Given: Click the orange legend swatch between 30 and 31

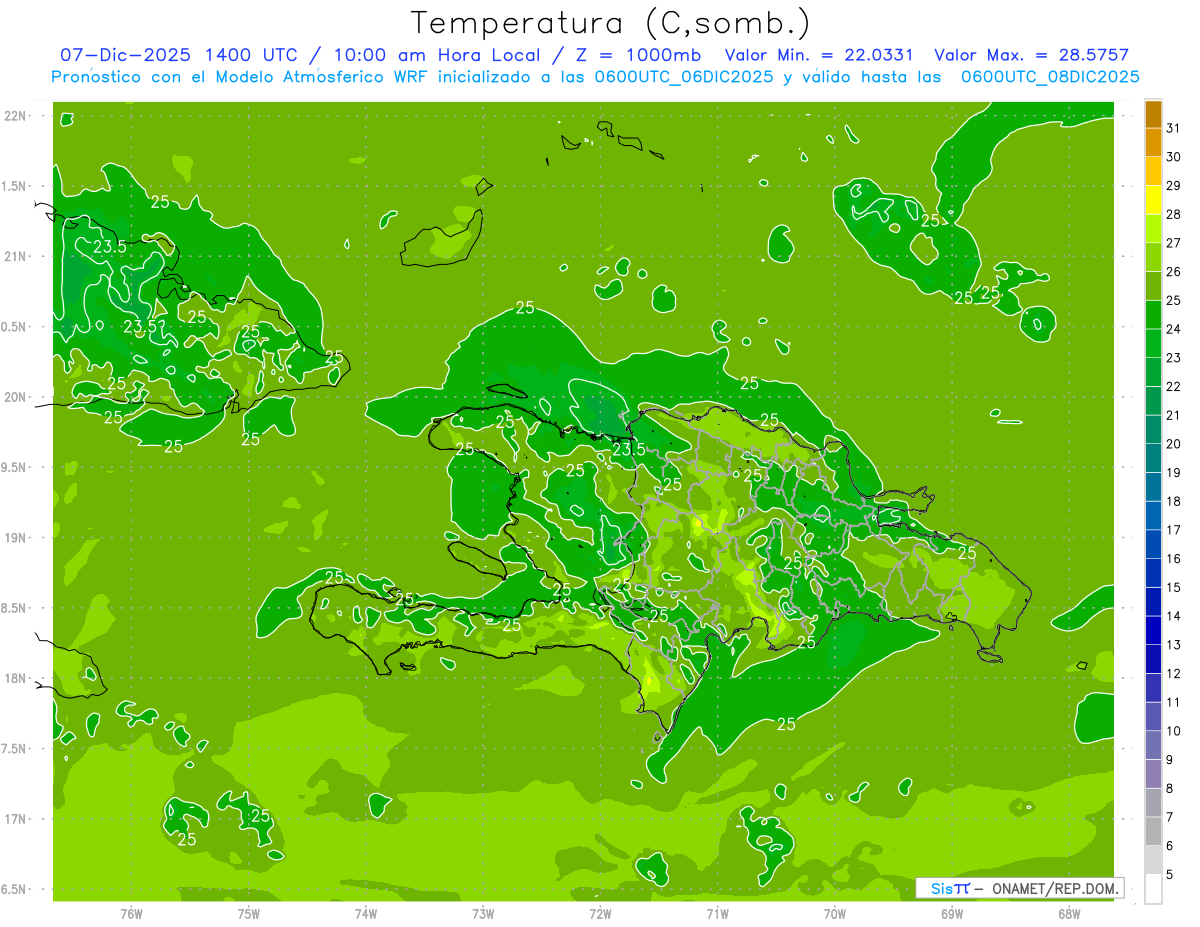Looking at the screenshot, I should pyautogui.click(x=1153, y=142).
